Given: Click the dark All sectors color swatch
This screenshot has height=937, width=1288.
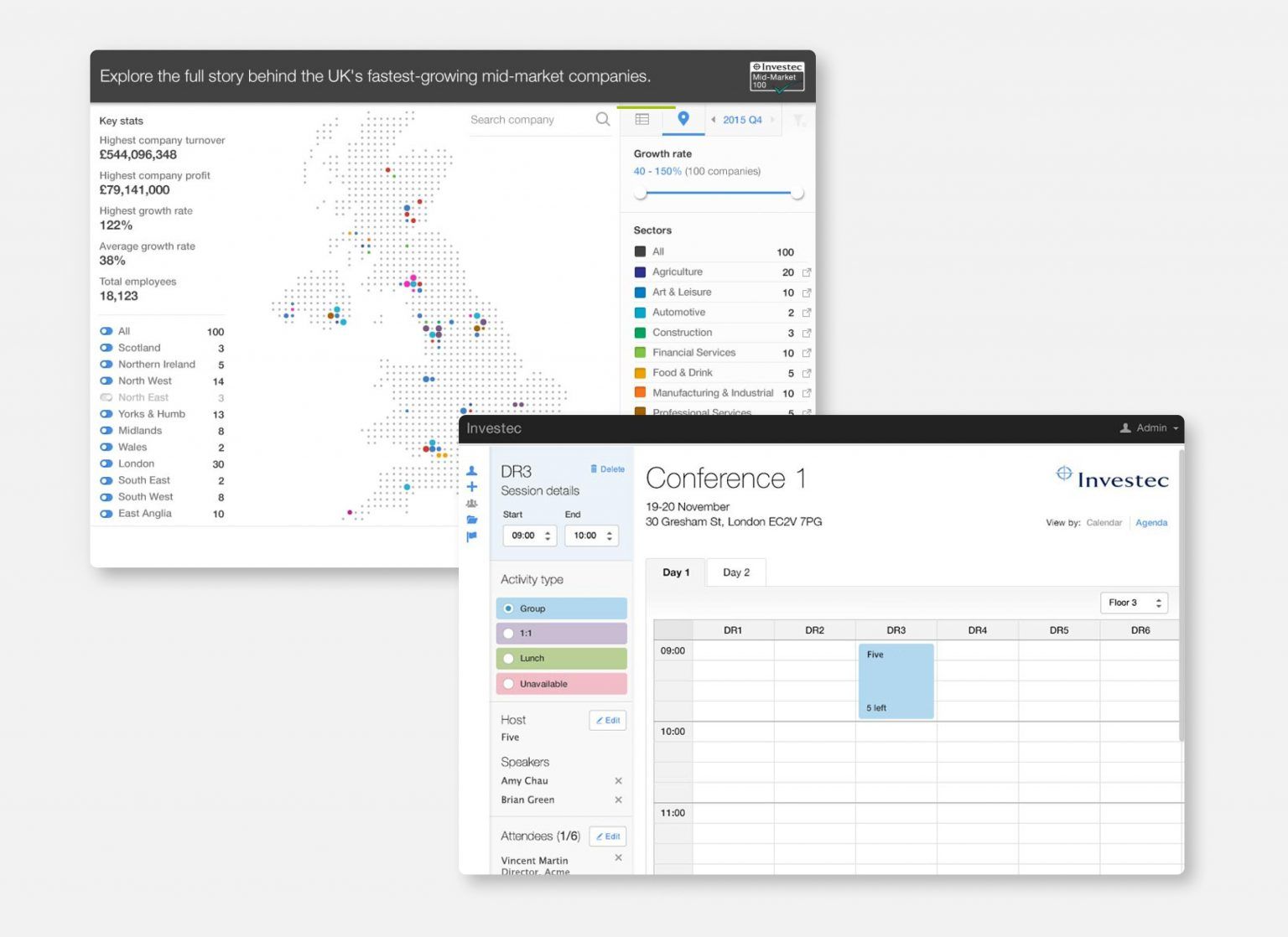Looking at the screenshot, I should tap(641, 251).
